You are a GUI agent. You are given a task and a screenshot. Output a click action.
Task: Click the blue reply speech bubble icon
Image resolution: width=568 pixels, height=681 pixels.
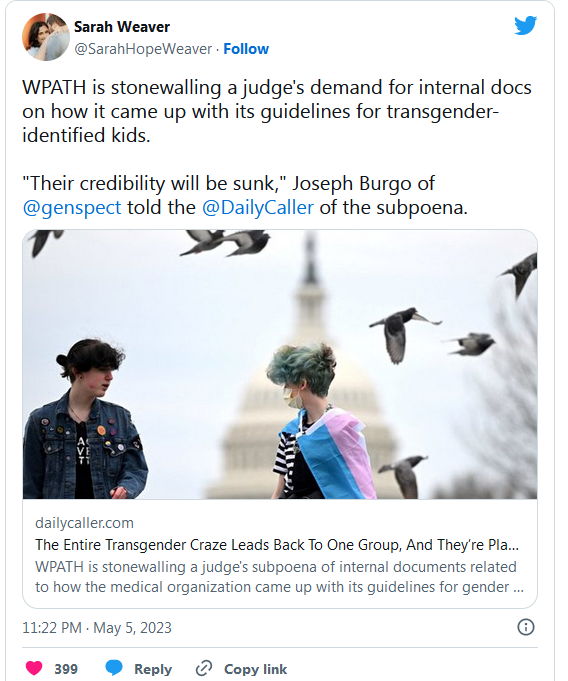click(114, 668)
